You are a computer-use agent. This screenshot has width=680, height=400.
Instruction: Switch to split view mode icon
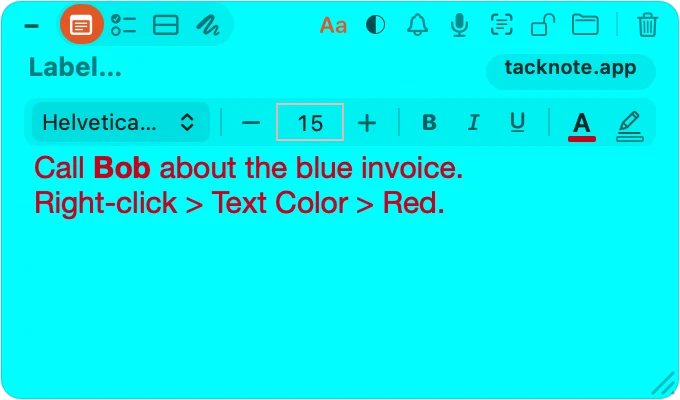coord(166,25)
